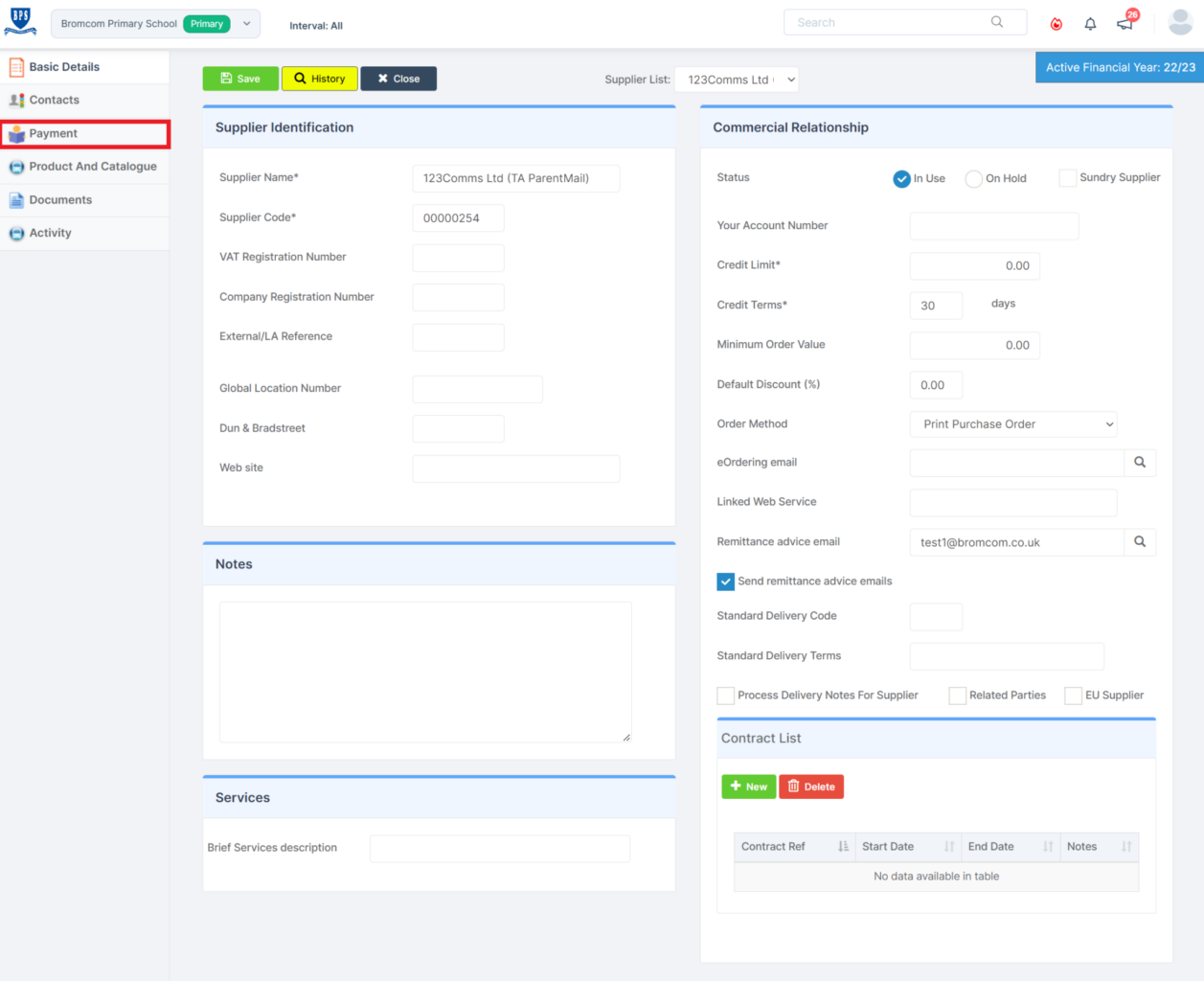Sort table by Notes column
Screen dimensions: 1204x981
pyautogui.click(x=1100, y=847)
